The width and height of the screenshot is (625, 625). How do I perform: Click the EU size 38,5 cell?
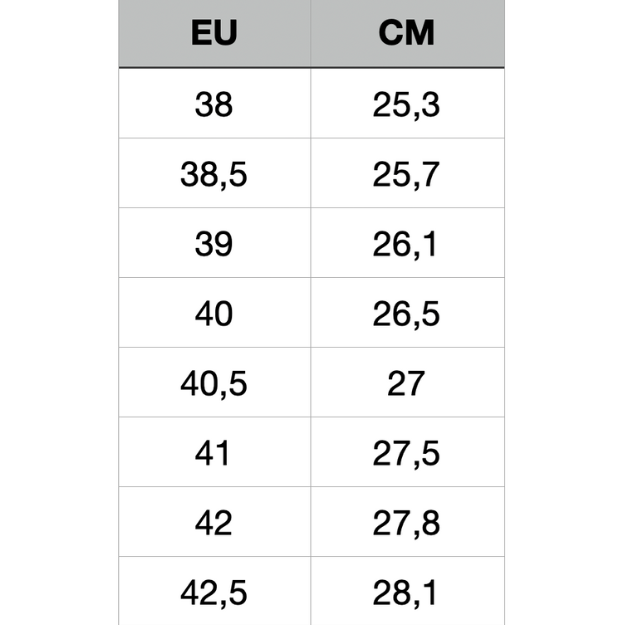pos(214,173)
